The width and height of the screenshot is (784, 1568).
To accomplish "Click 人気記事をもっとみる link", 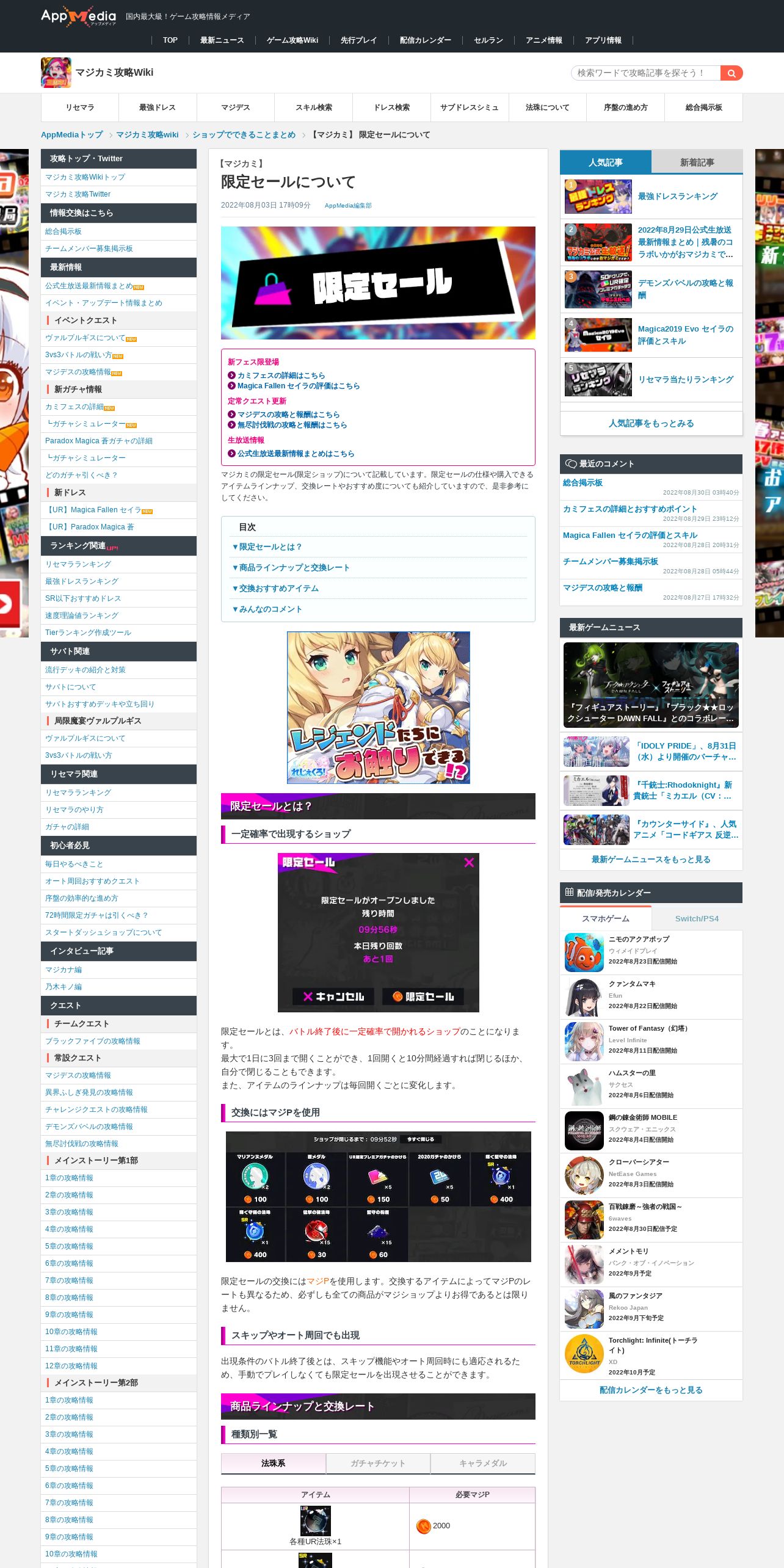I will (x=651, y=423).
